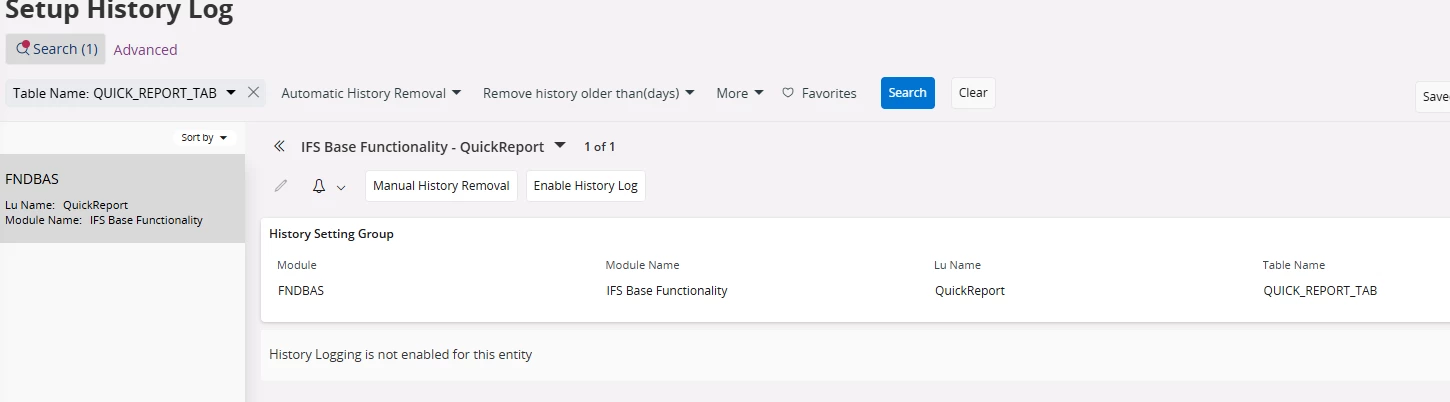Open Remove history older than(days) dropdown
The width and height of the screenshot is (1450, 402).
coord(588,93)
